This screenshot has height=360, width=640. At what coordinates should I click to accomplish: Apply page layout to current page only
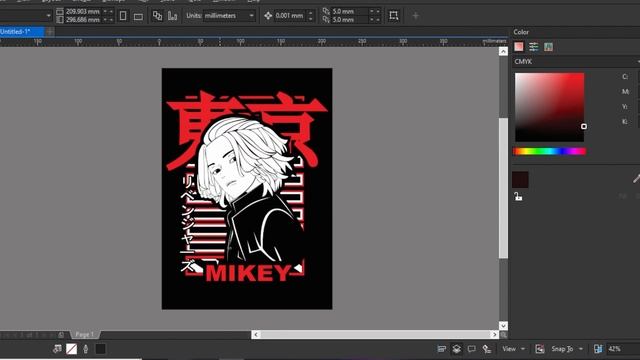click(173, 16)
